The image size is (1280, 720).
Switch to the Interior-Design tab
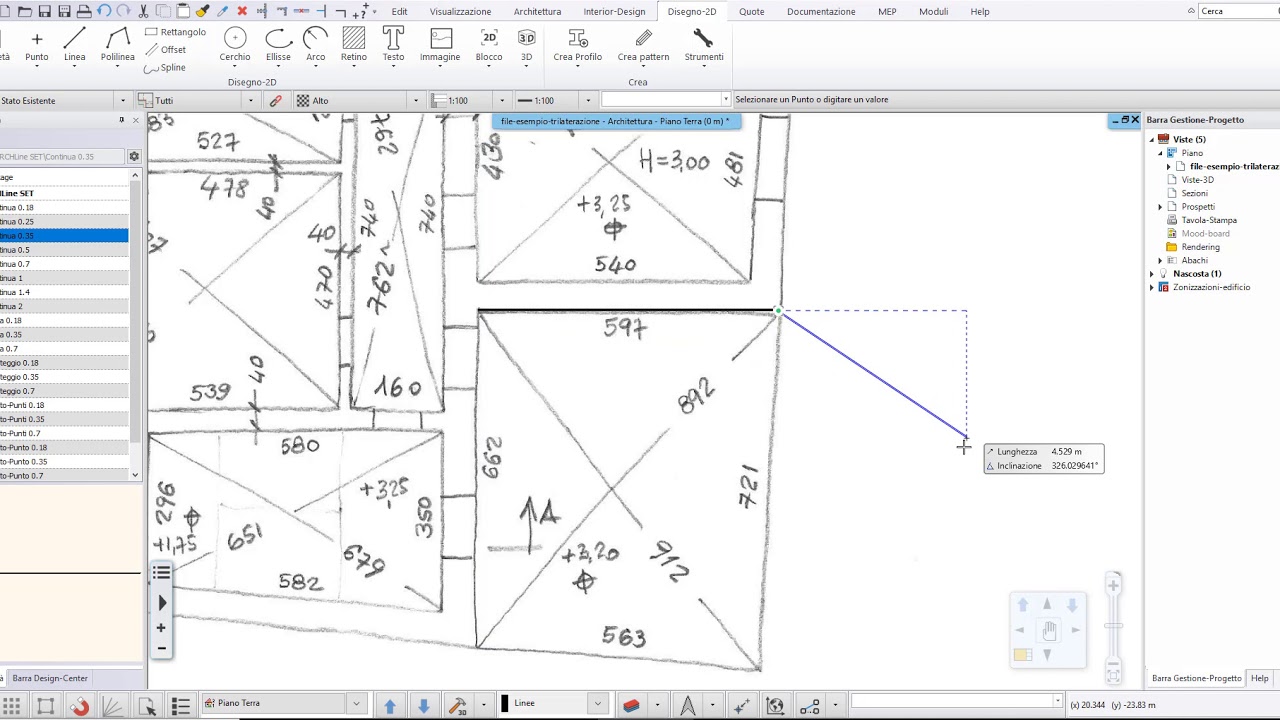[614, 11]
